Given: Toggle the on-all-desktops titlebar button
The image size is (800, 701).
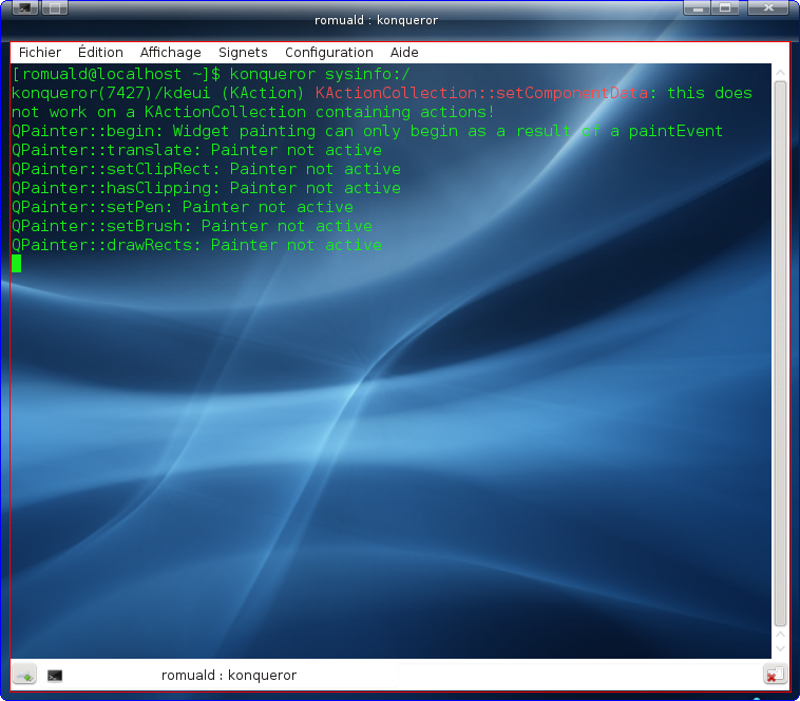Looking at the screenshot, I should pyautogui.click(x=55, y=8).
